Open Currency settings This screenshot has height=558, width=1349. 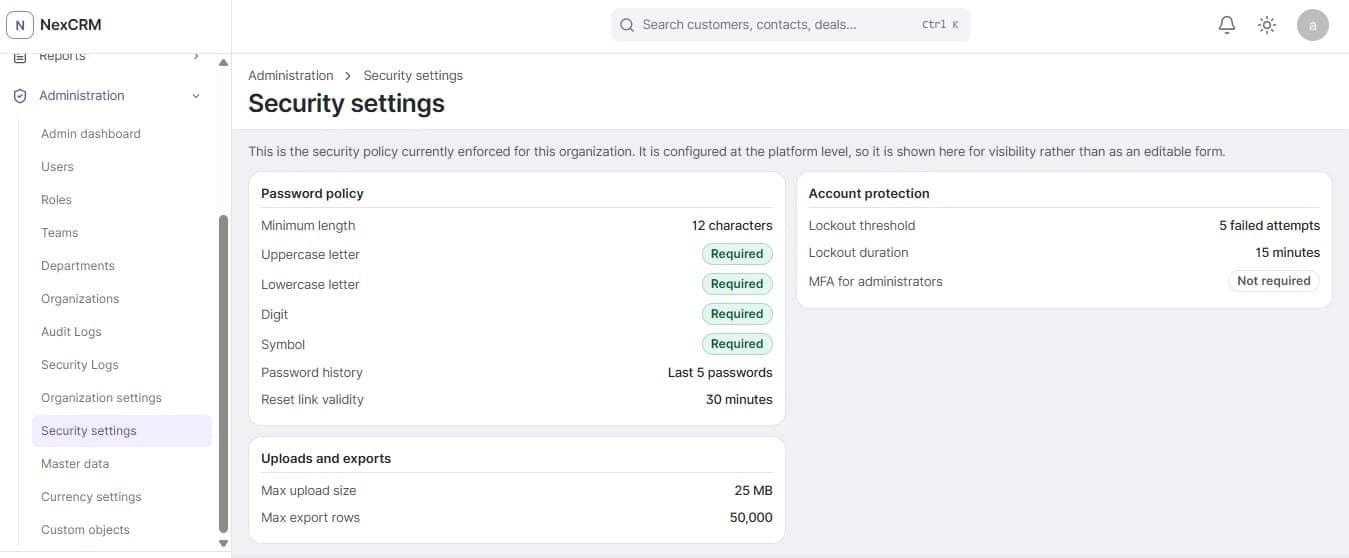[91, 497]
